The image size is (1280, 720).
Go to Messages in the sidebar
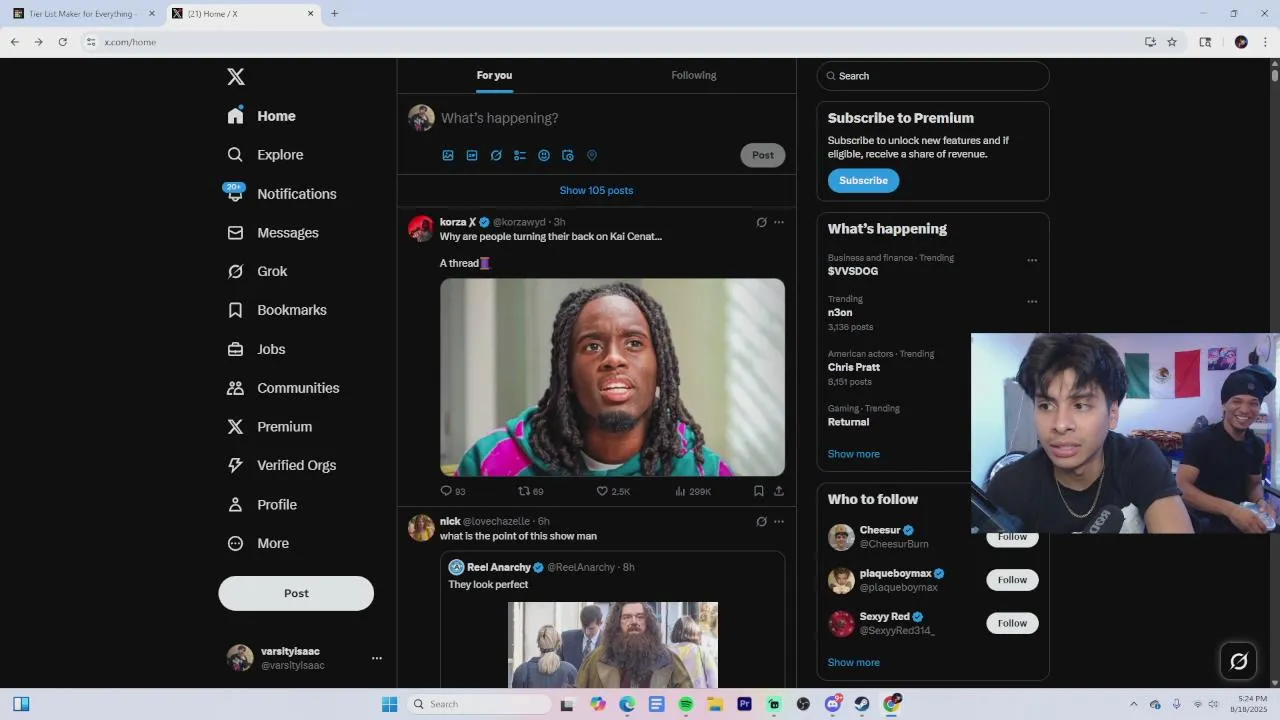[x=273, y=233]
